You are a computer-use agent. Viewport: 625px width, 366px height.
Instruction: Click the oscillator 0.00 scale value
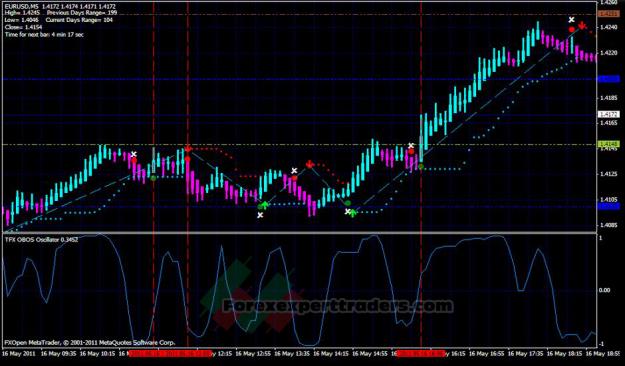[605, 290]
